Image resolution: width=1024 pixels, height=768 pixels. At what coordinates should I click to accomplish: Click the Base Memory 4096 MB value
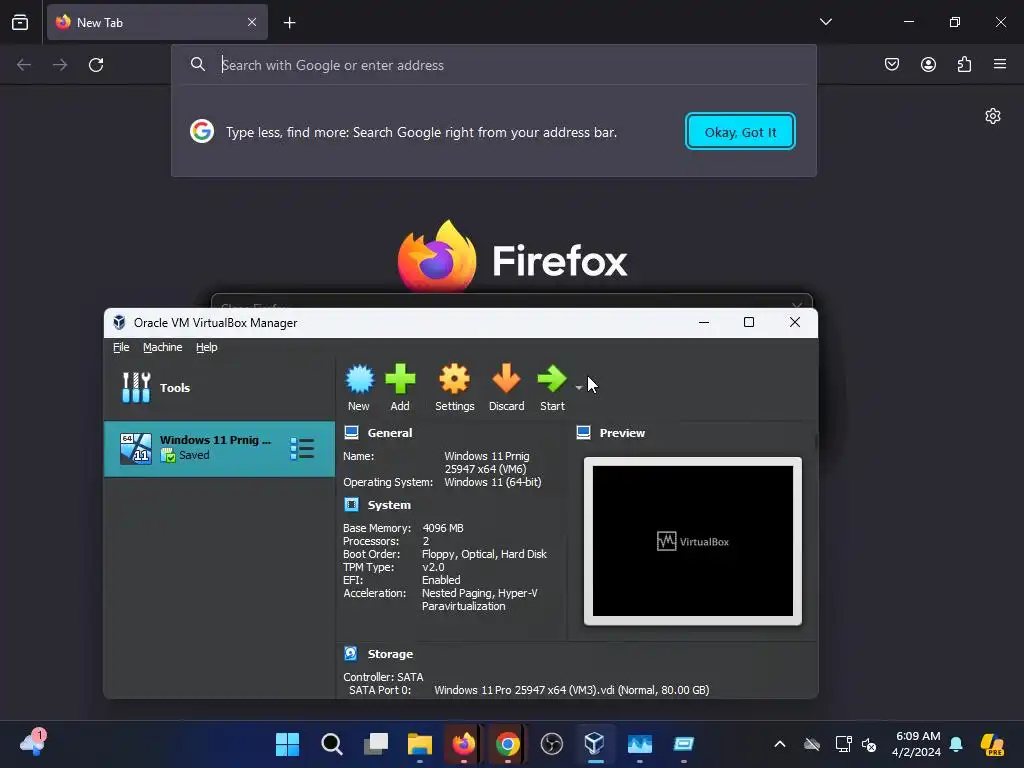(x=443, y=528)
